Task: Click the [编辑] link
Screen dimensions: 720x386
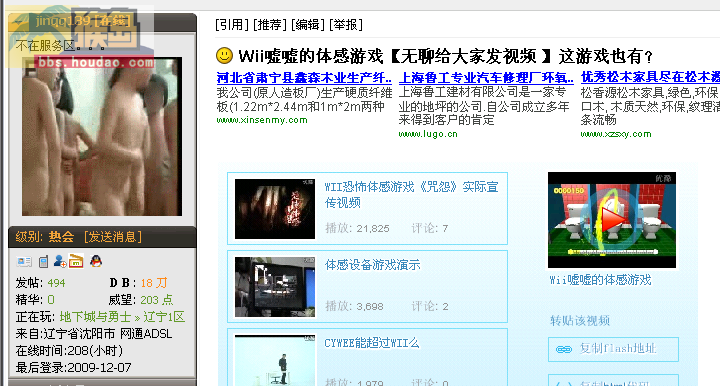Action: 308,25
